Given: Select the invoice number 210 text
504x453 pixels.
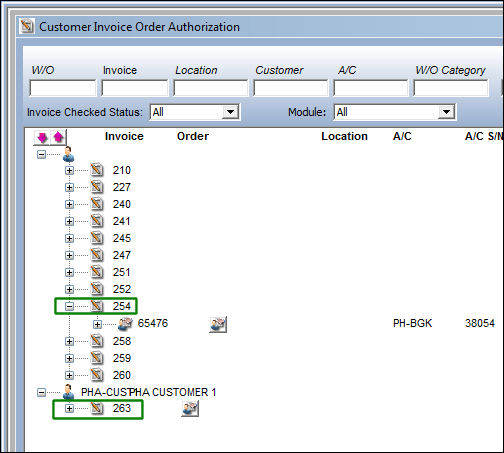Looking at the screenshot, I should click(x=122, y=170).
